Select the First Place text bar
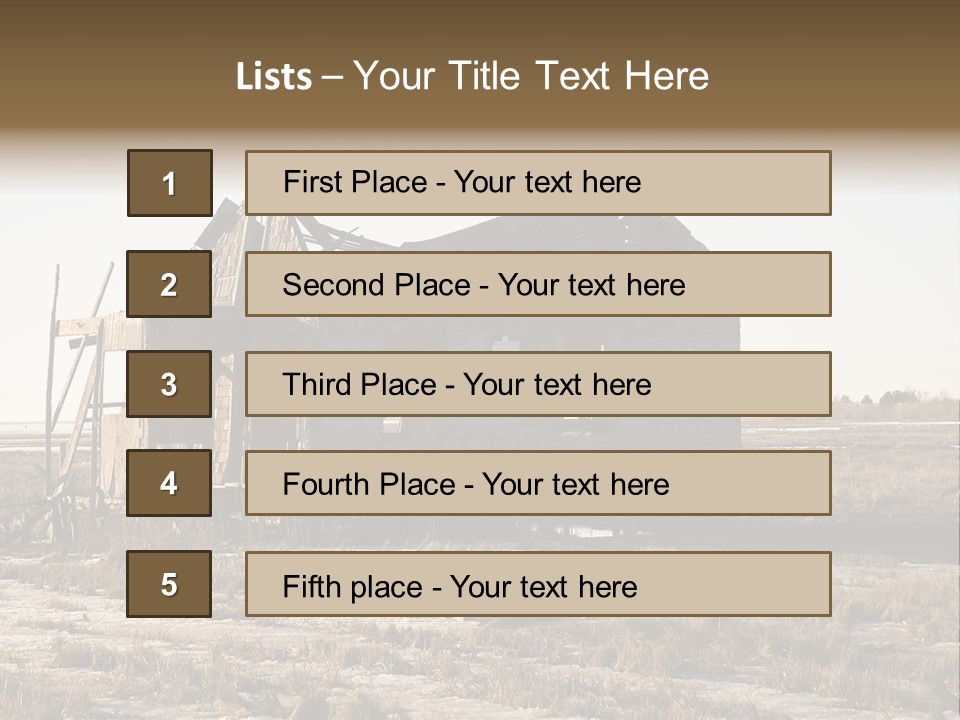Image resolution: width=960 pixels, height=720 pixels. pyautogui.click(x=538, y=183)
